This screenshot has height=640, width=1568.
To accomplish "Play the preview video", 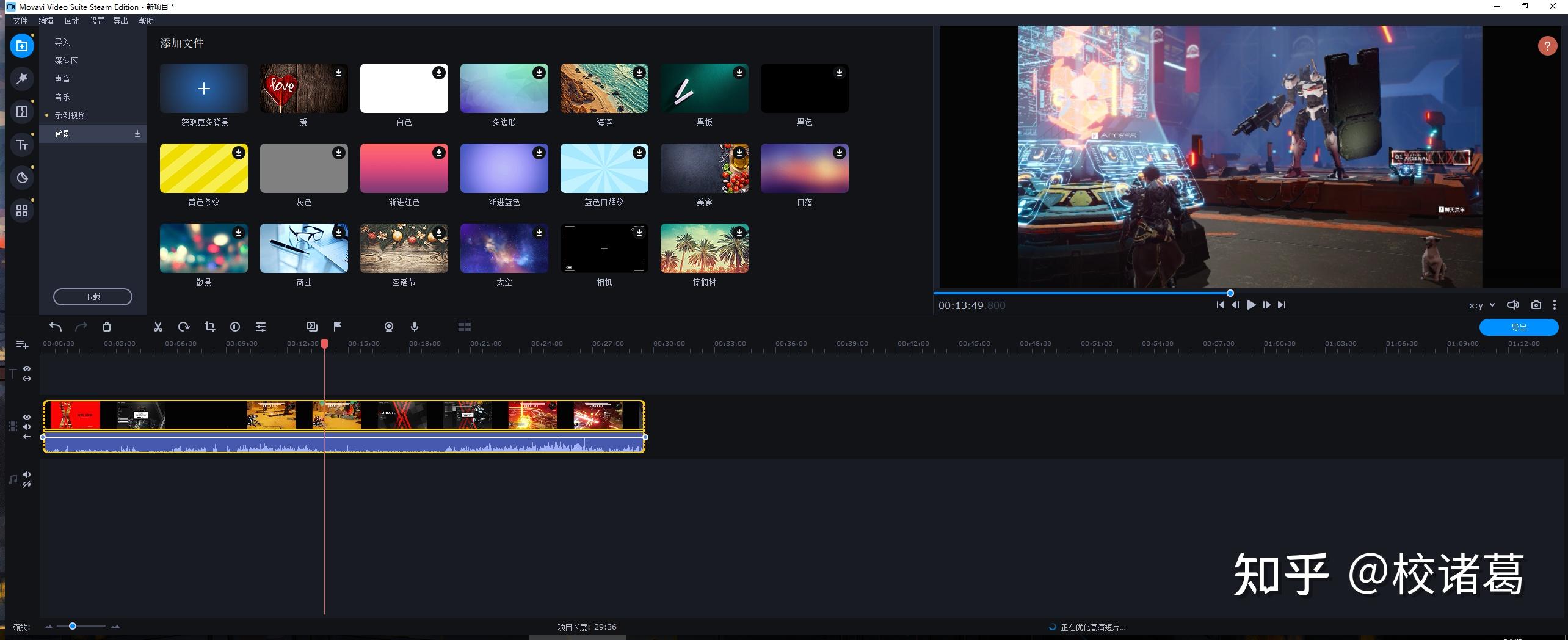I will [x=1251, y=305].
